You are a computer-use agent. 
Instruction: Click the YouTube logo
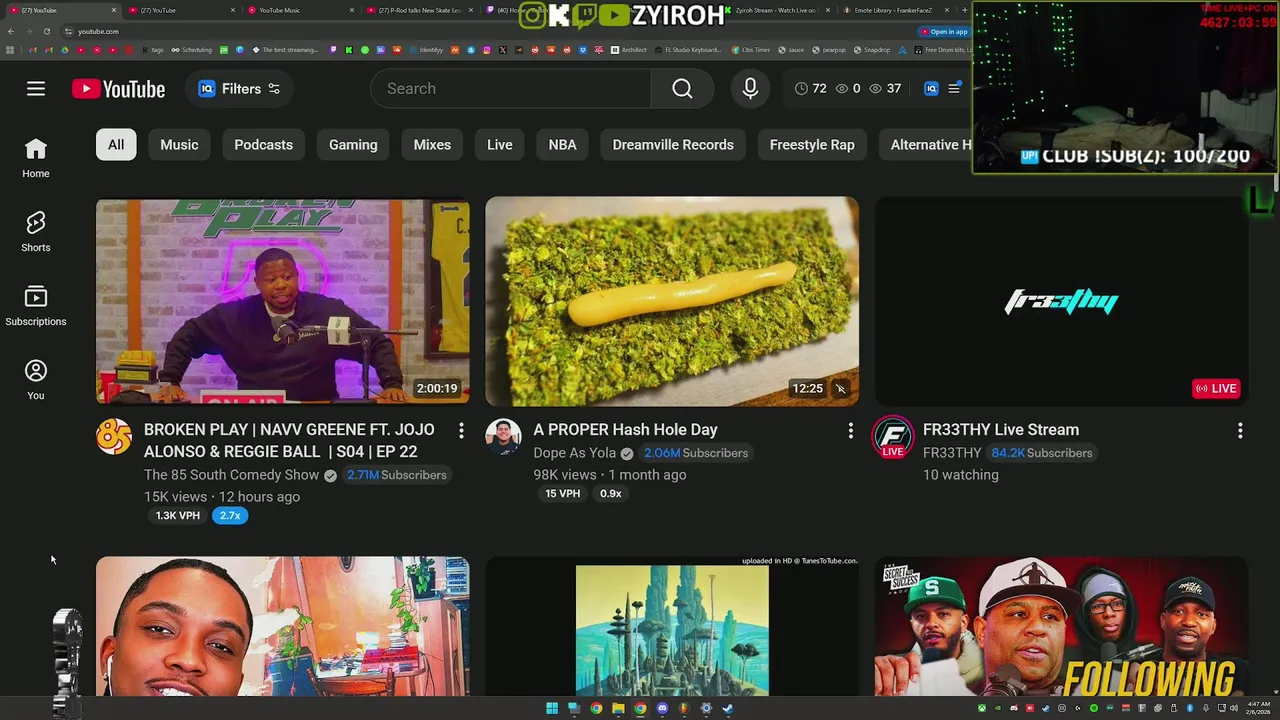pos(118,89)
